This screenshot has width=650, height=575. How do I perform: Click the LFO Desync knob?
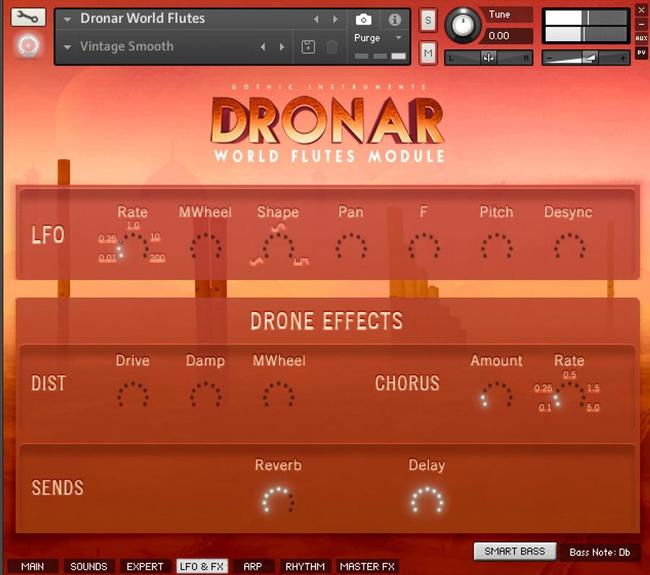[x=569, y=246]
